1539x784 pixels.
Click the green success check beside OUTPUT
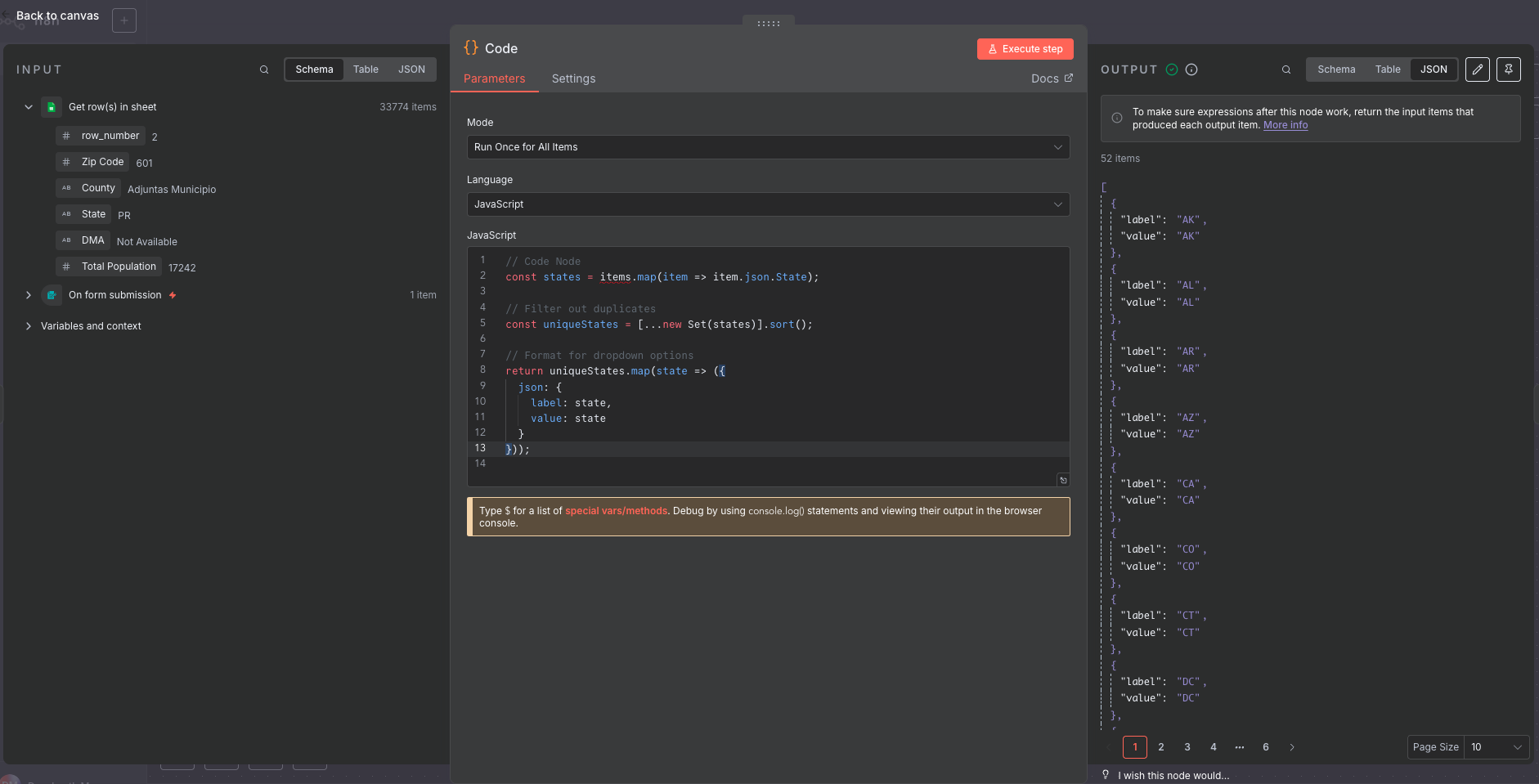(x=1173, y=69)
